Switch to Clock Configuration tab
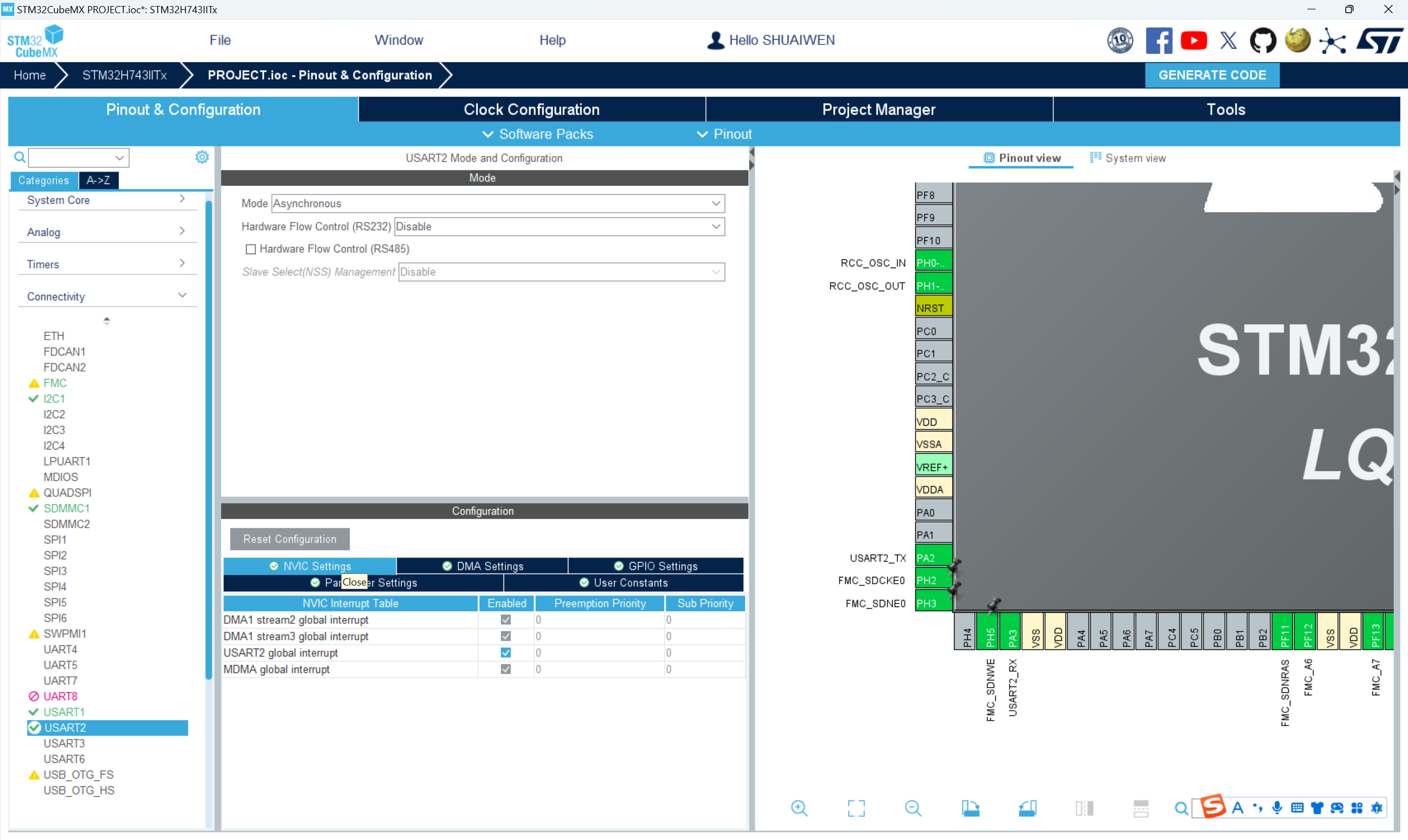 pos(532,109)
